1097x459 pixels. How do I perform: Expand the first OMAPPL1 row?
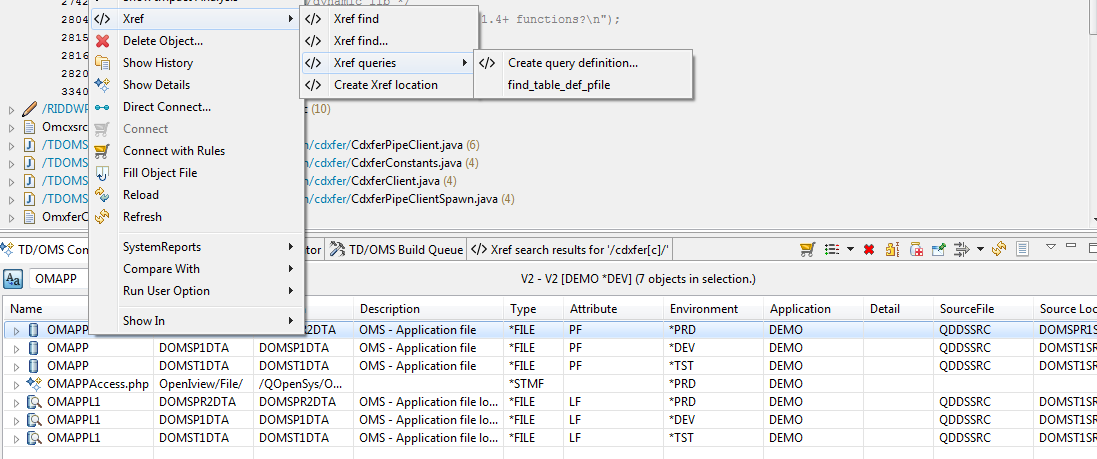(x=16, y=402)
